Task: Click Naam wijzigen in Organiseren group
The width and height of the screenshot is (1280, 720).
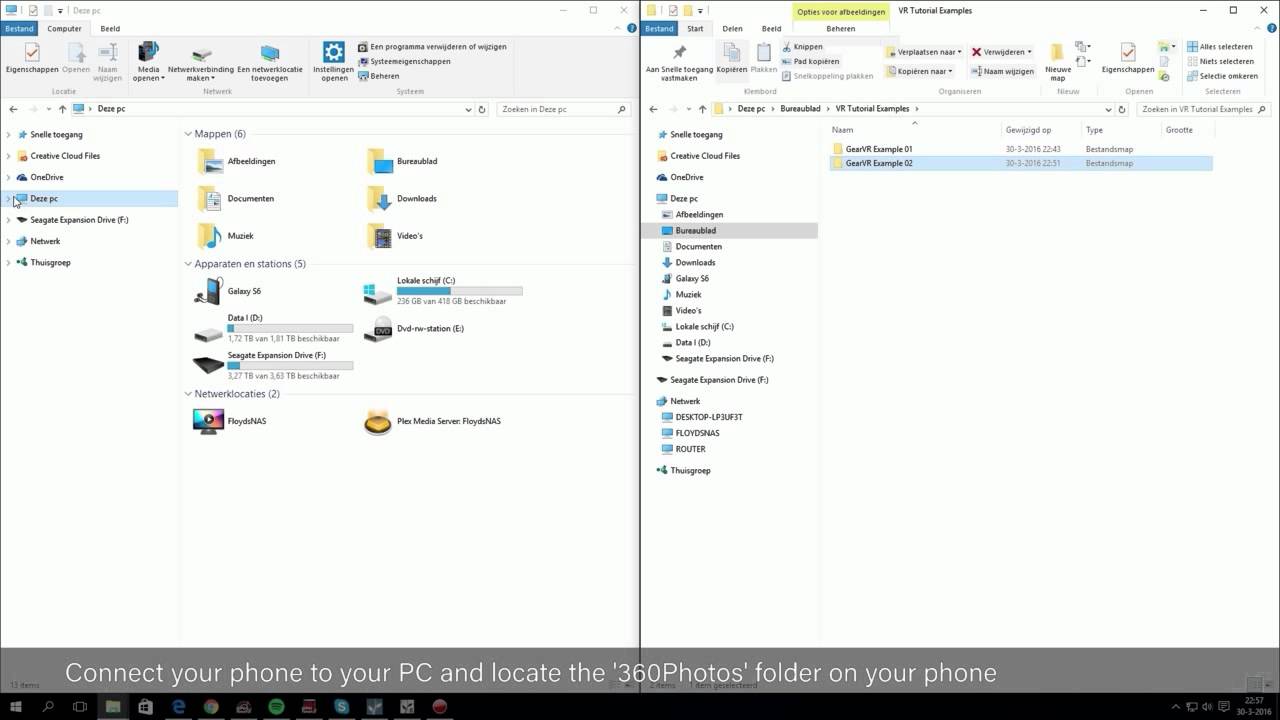Action: 1003,71
